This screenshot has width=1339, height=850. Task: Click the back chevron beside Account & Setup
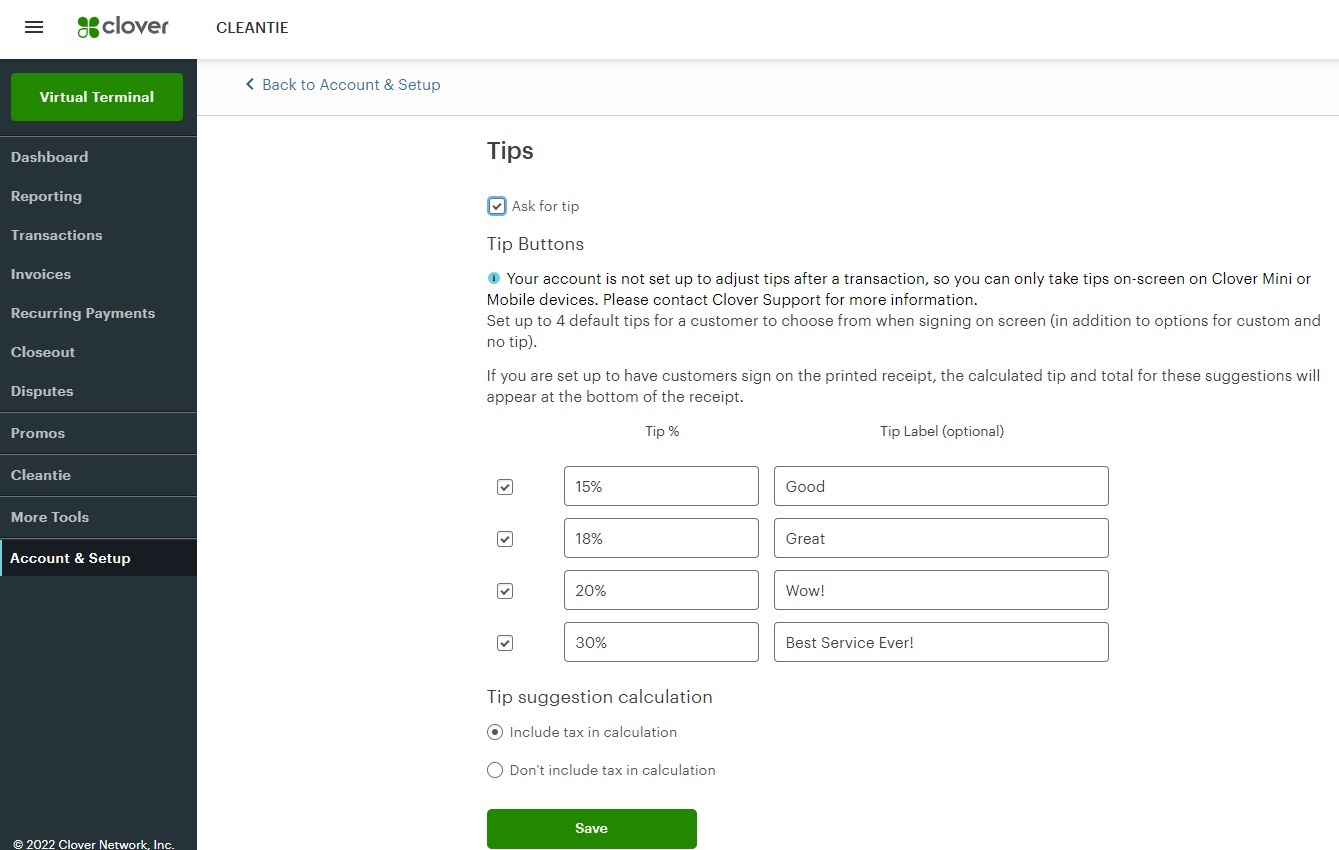pyautogui.click(x=250, y=84)
